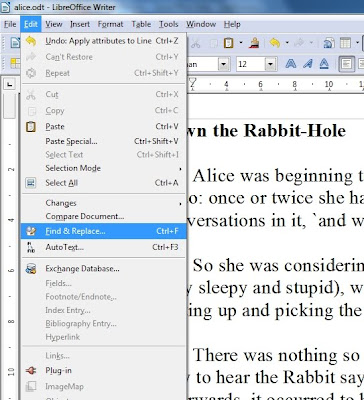Choose Select All from Edit menu
364x400 pixels.
click(x=103, y=183)
